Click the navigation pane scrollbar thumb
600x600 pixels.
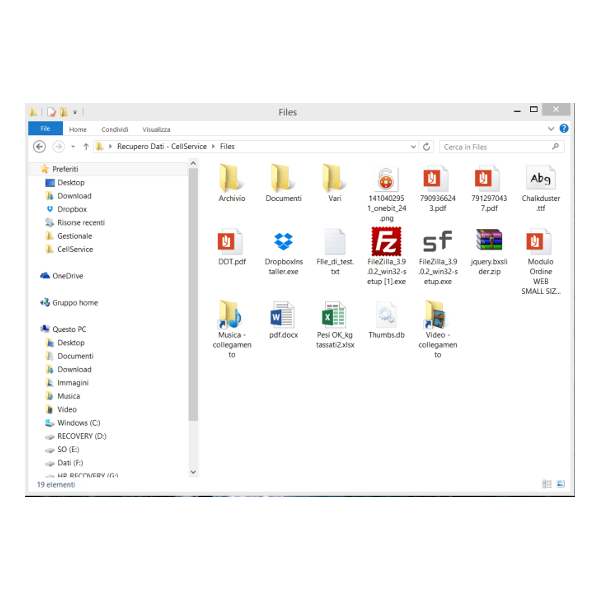193,295
